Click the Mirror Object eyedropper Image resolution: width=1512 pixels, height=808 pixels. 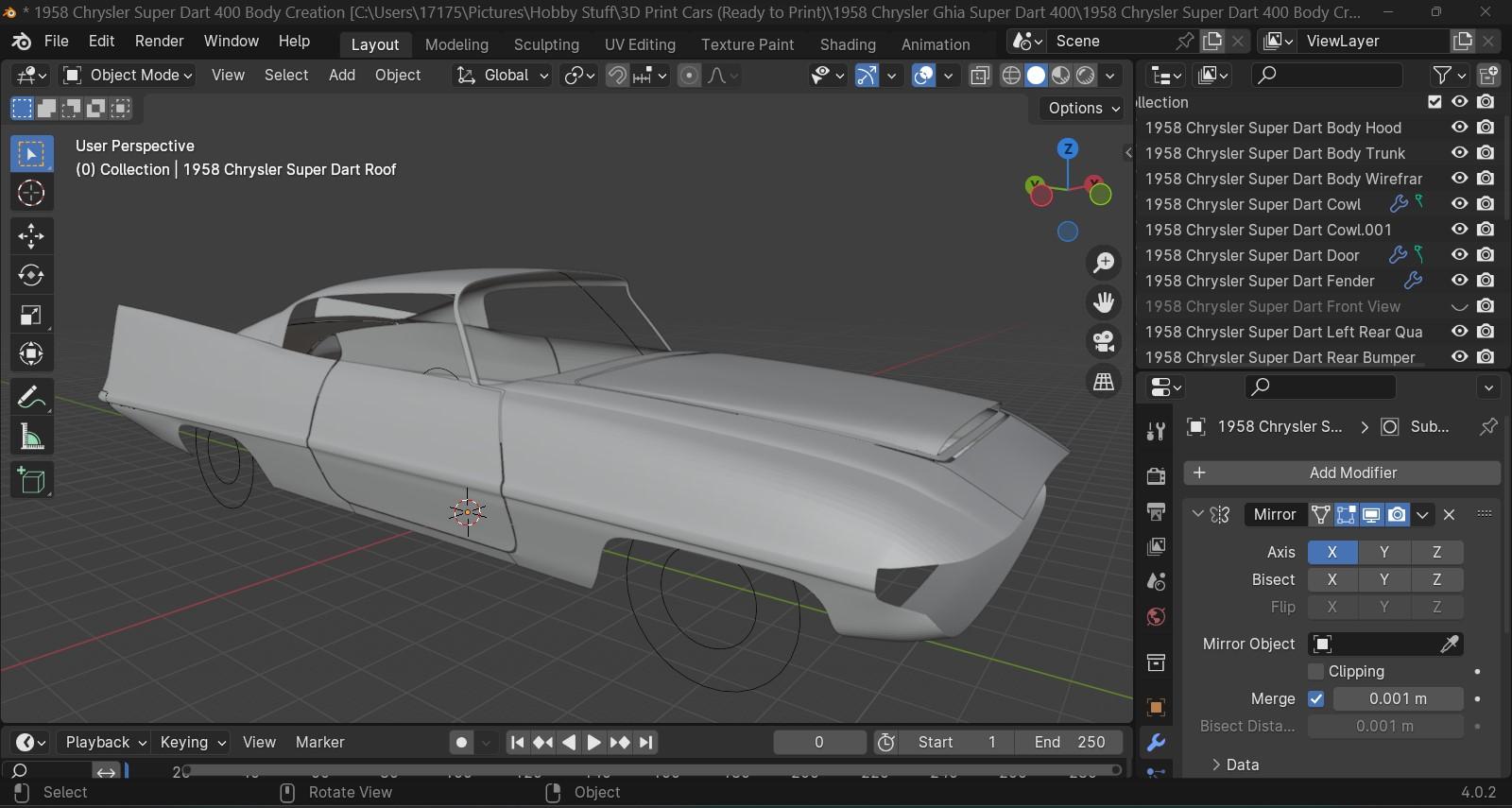1448,644
